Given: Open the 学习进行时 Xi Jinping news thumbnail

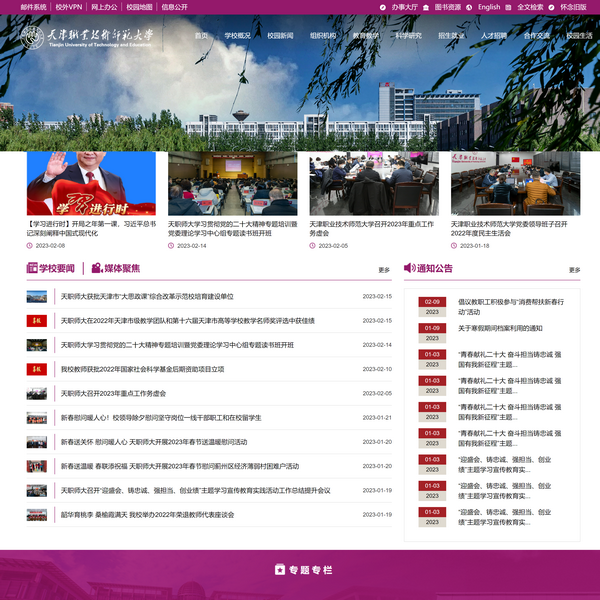Looking at the screenshot, I should tap(91, 183).
